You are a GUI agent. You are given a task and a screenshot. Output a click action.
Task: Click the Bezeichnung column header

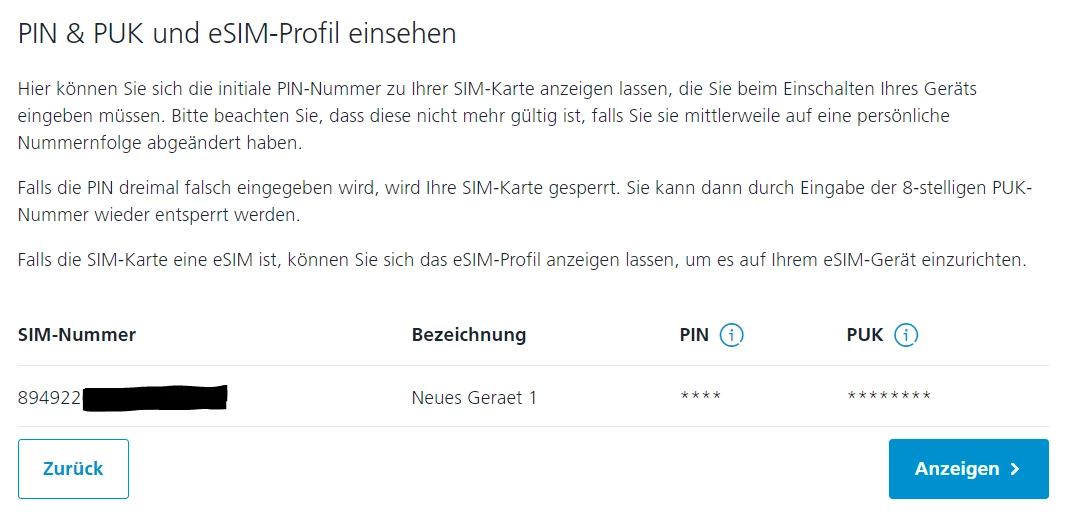468,335
